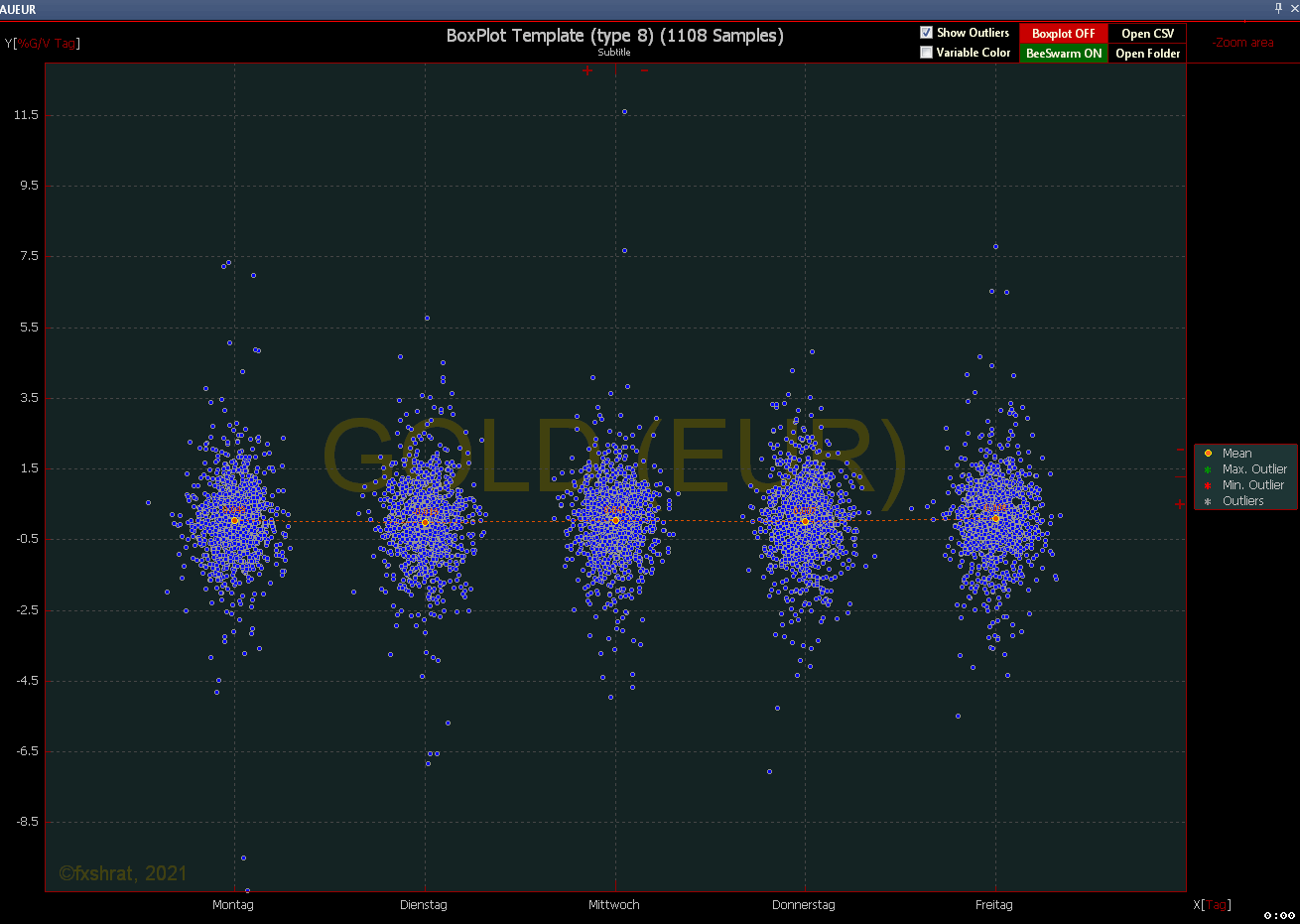Click the Mittwoch axis label
1300x924 pixels.
click(614, 905)
